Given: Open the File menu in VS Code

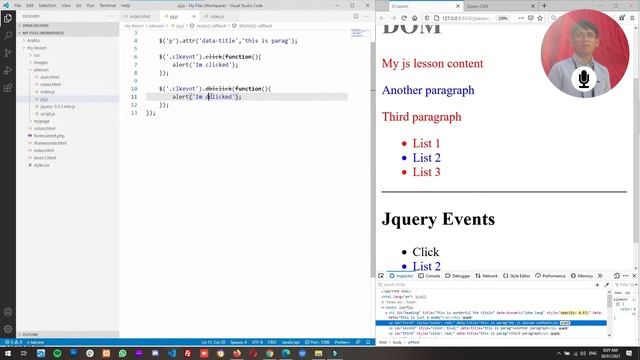Looking at the screenshot, I should (x=18, y=5).
